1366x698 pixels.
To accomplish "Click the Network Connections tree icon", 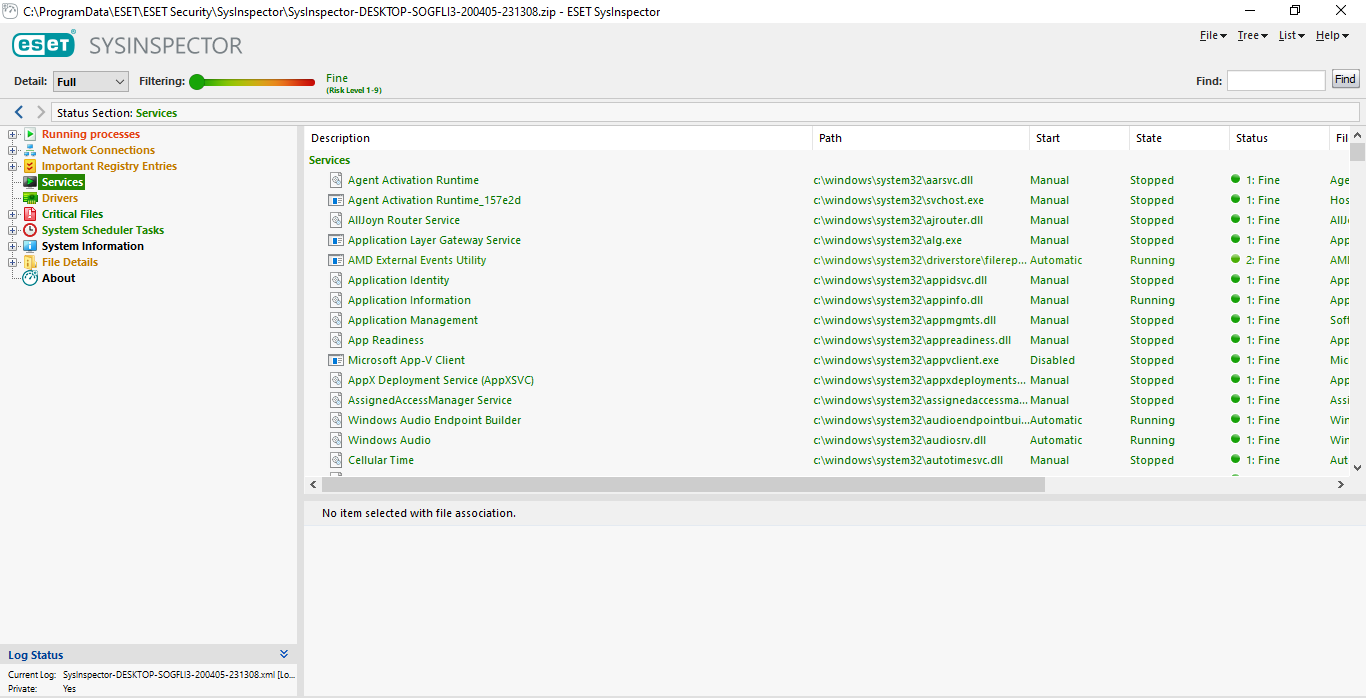I will coord(30,150).
